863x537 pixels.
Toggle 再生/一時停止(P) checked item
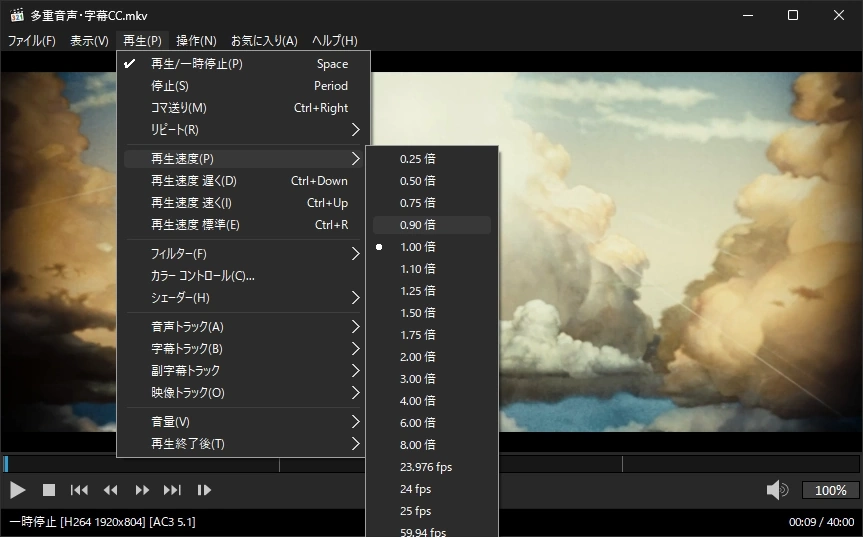tap(242, 64)
